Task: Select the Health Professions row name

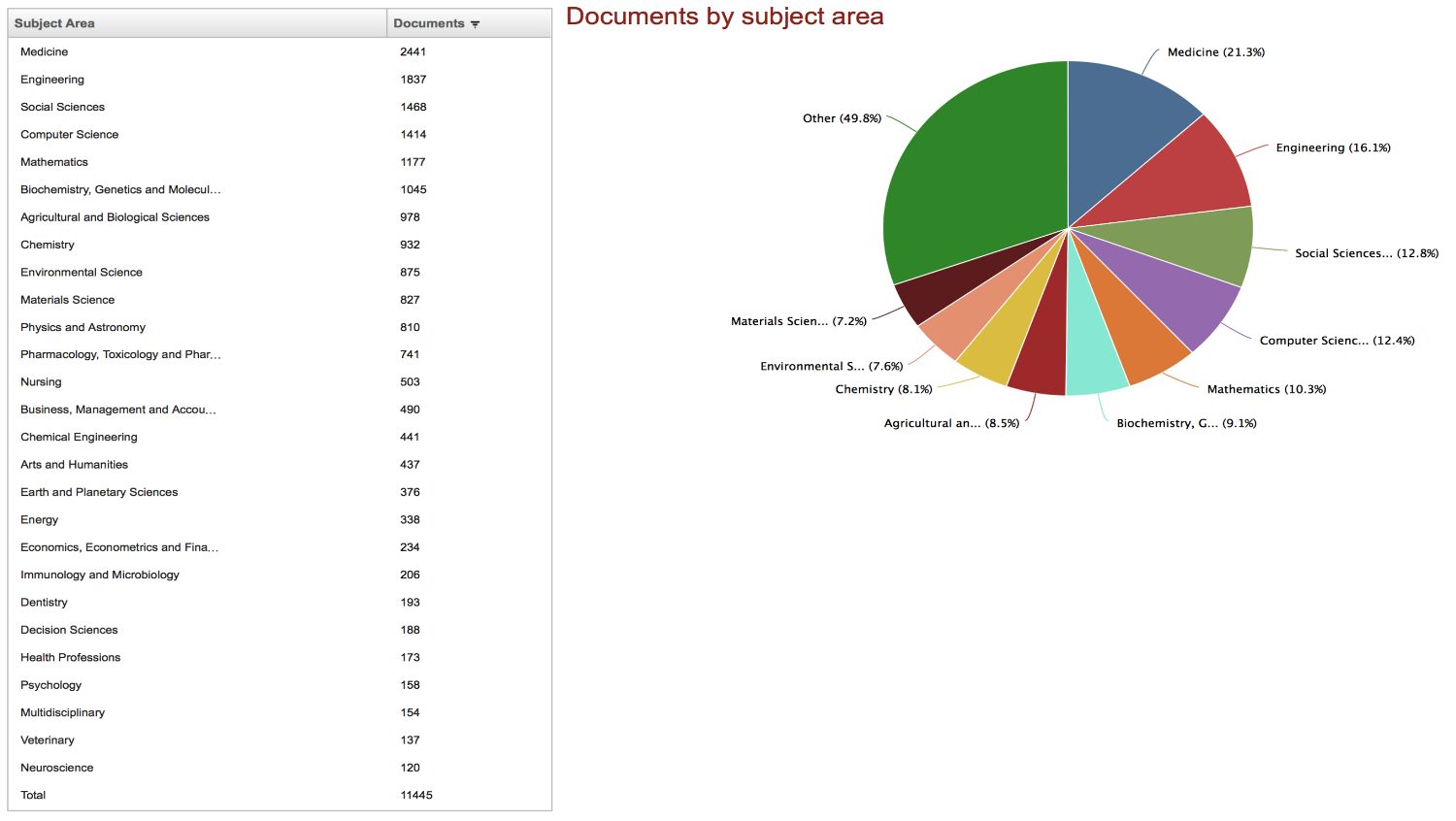Action: [70, 658]
